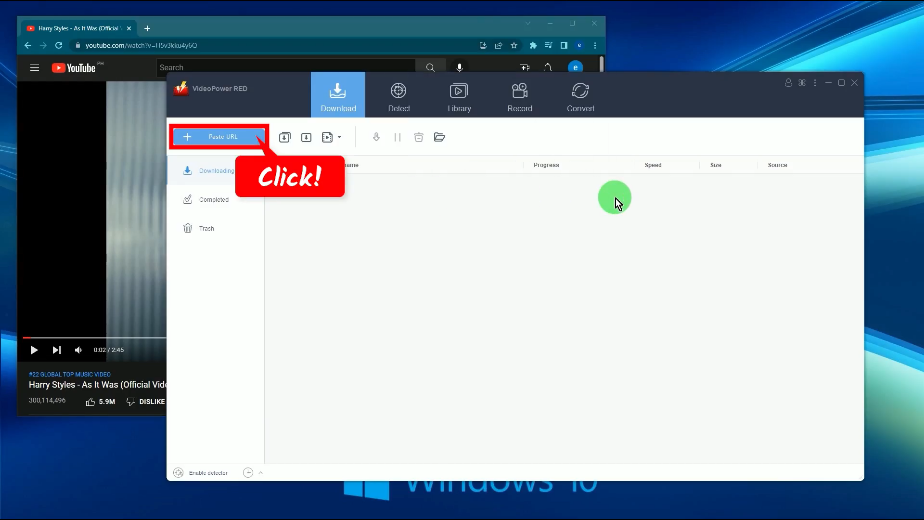Select Completed in the sidebar

pyautogui.click(x=216, y=199)
